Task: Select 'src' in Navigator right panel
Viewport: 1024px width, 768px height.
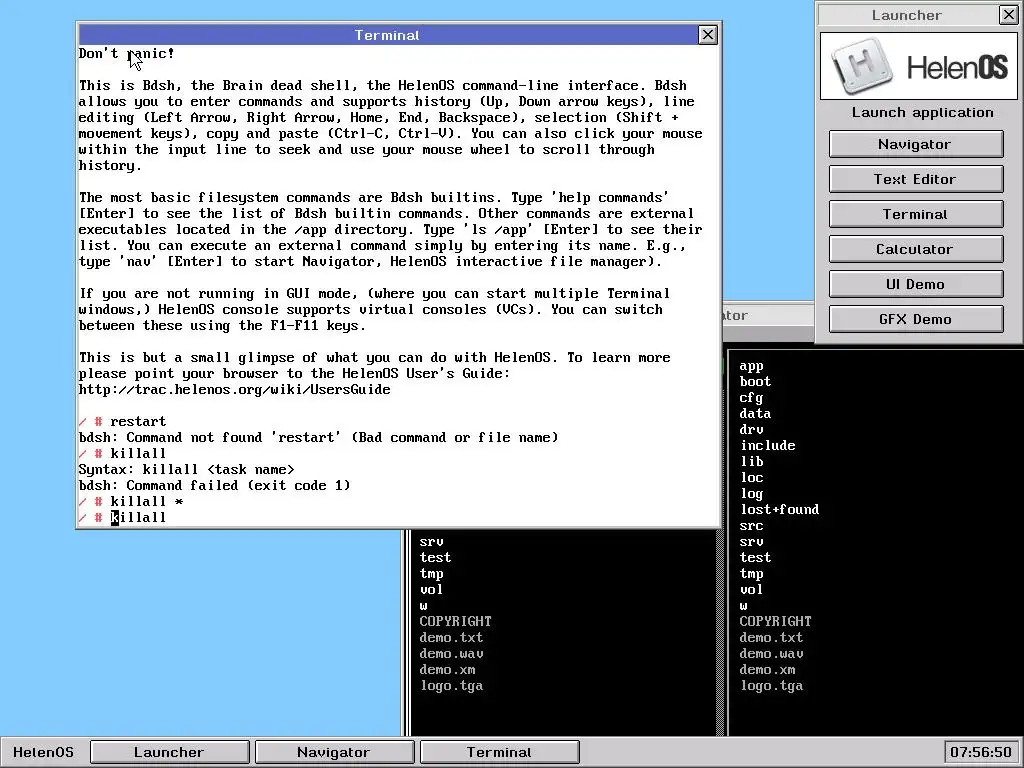Action: pyautogui.click(x=751, y=526)
